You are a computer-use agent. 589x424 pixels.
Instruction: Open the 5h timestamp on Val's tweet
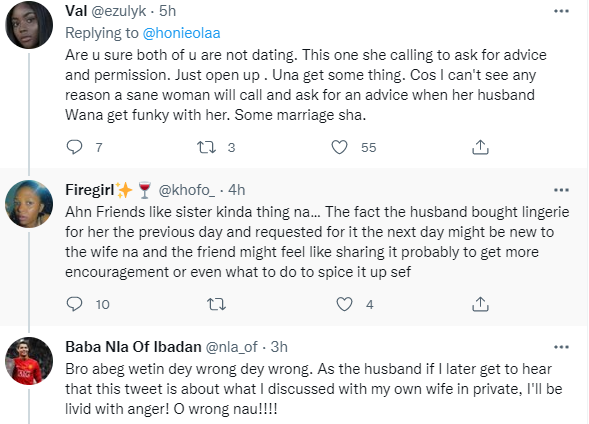[168, 11]
